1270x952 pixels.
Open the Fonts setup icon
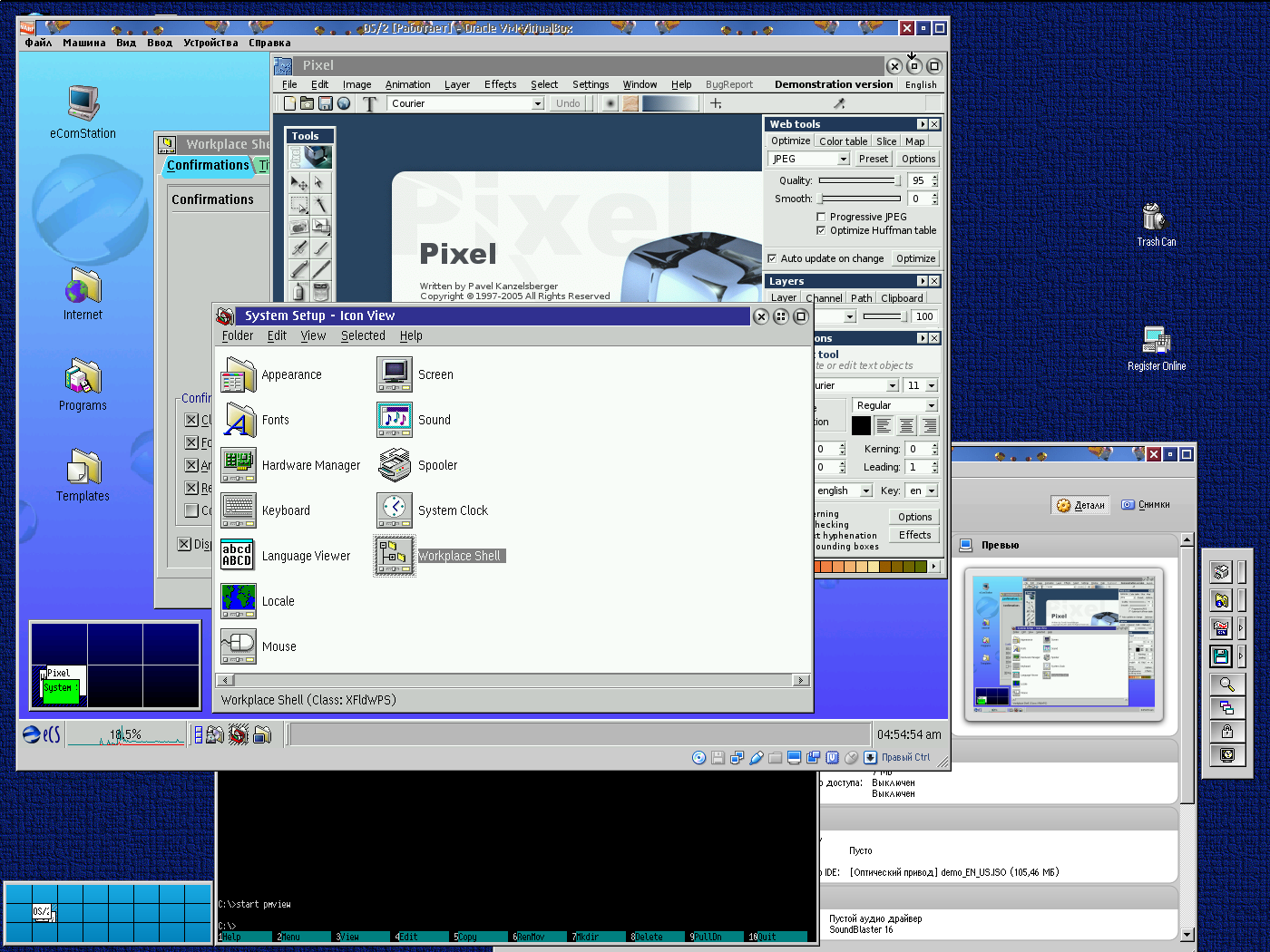[x=239, y=420]
